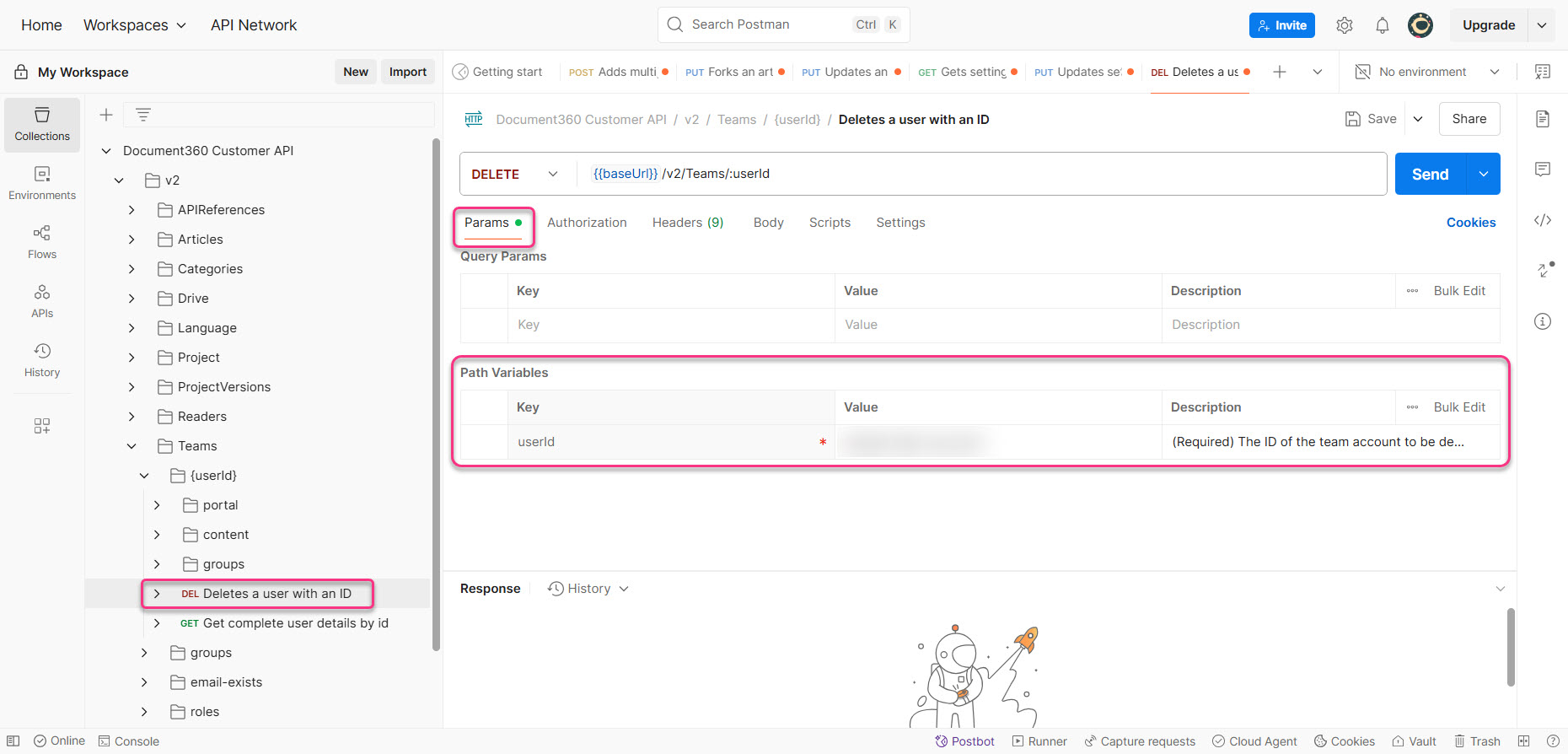
Task: Click the related requests icon in right sidebar
Action: pyautogui.click(x=1544, y=270)
